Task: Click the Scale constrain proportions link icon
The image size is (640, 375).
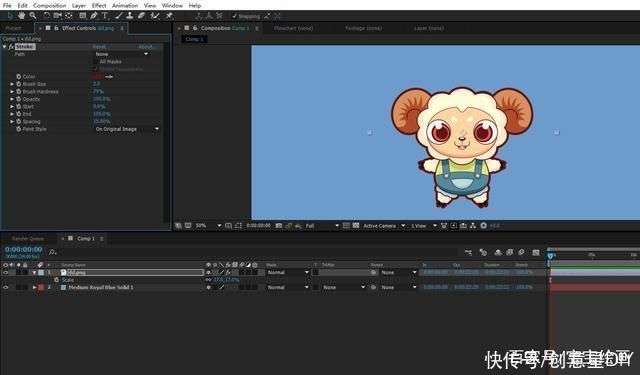Action: tap(209, 280)
